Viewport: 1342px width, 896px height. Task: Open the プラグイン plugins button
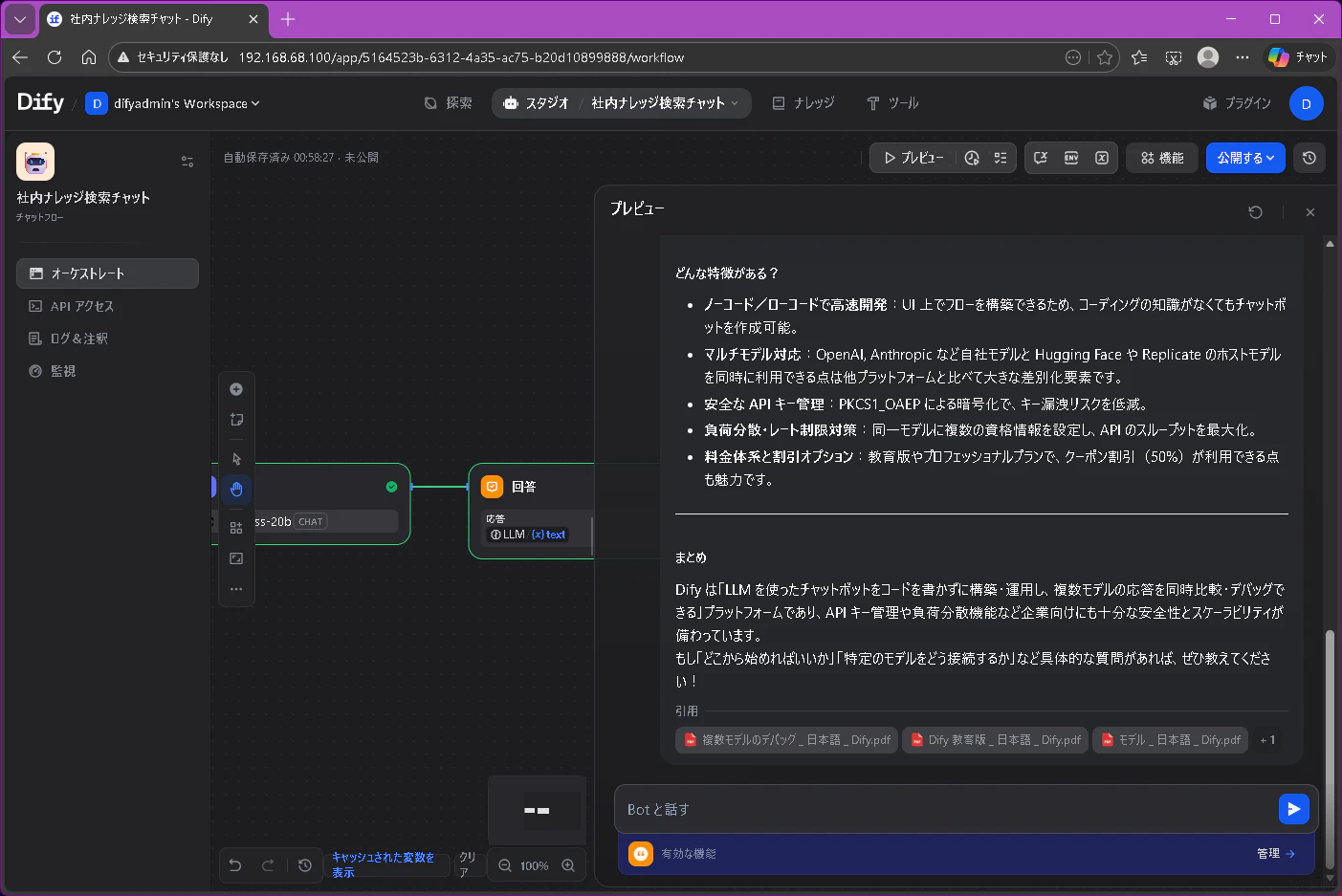point(1237,103)
